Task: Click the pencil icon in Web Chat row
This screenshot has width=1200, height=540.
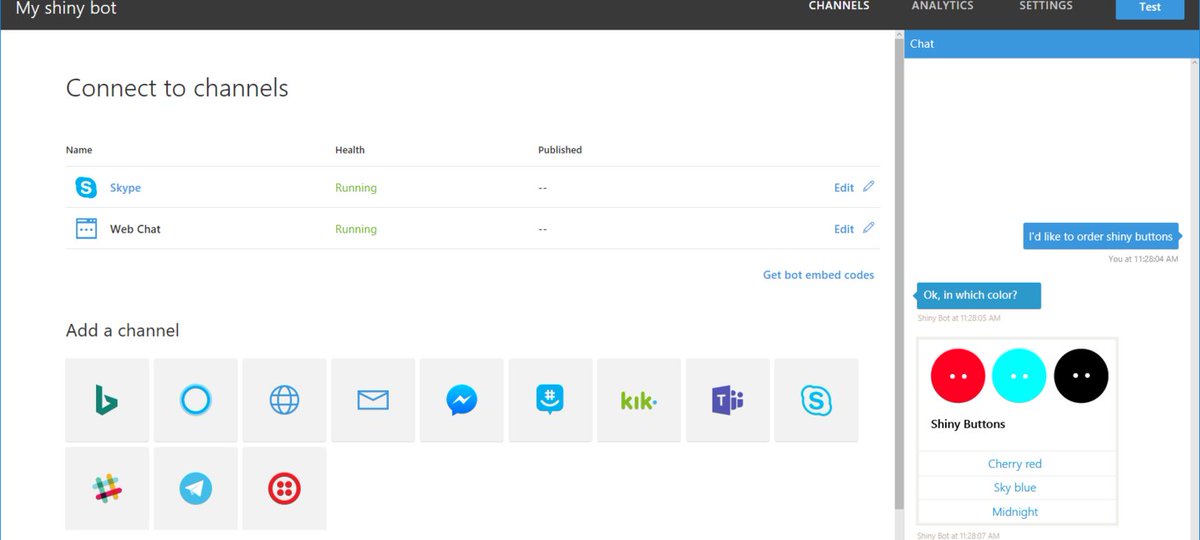Action: point(868,227)
